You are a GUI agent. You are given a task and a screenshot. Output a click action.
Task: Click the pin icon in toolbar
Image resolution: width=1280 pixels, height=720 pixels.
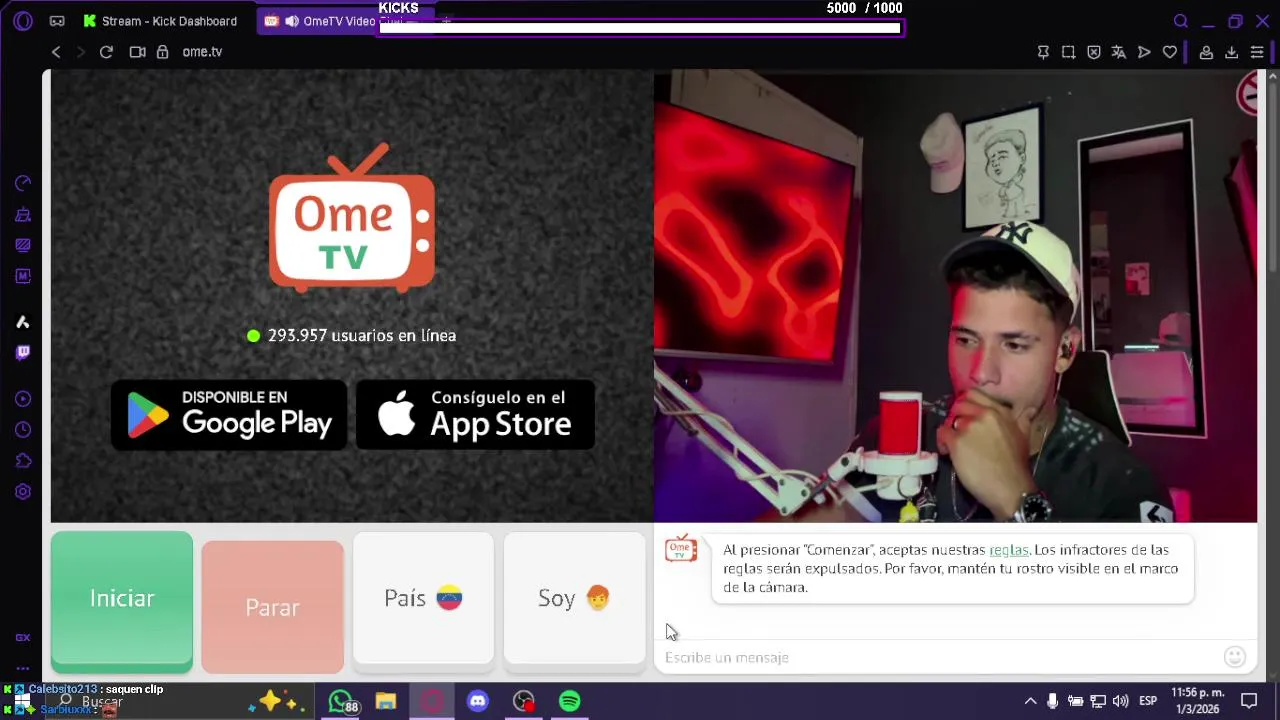(x=1043, y=52)
